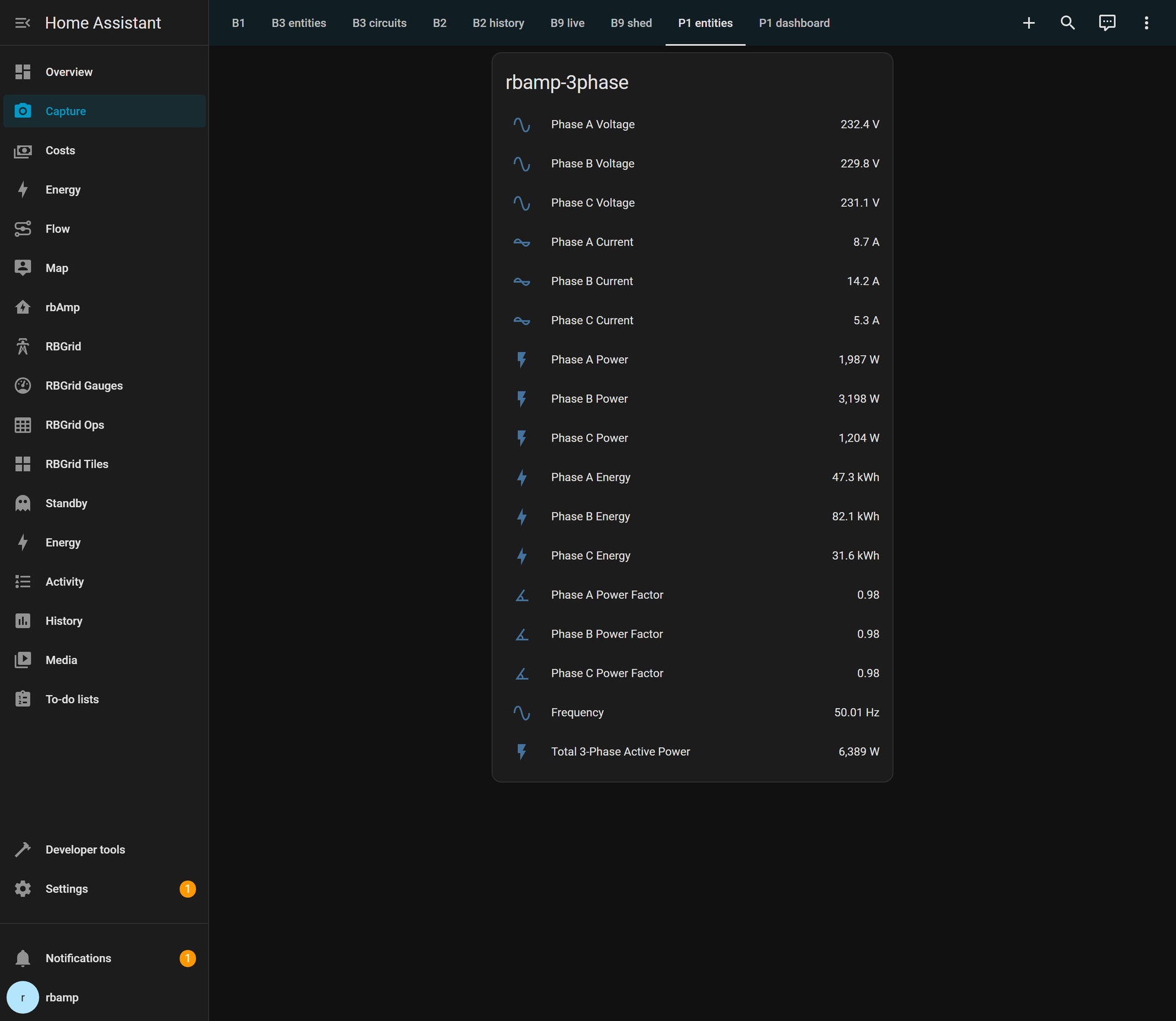
Task: Open Phase C Power entity row
Action: point(692,438)
